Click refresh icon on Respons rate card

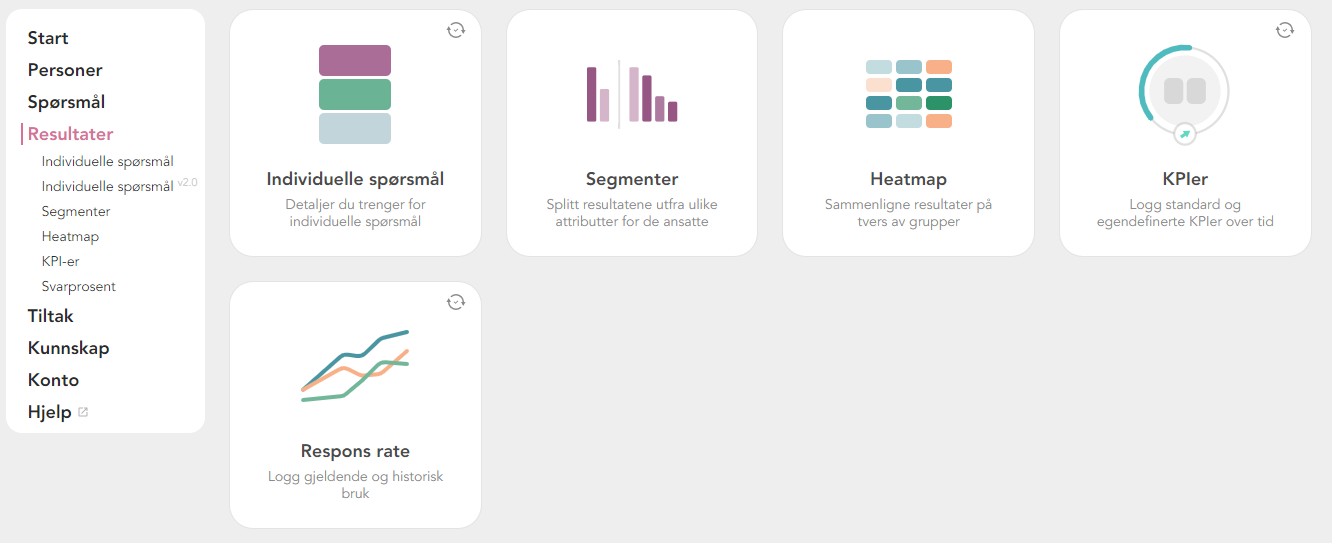click(456, 302)
